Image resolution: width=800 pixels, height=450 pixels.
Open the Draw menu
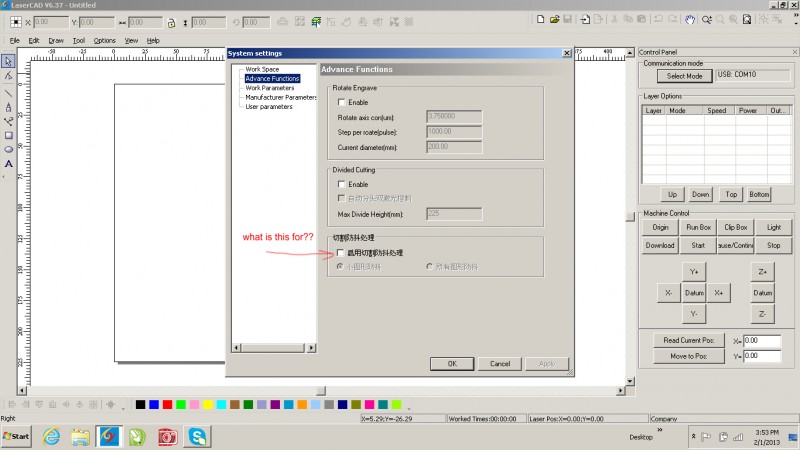point(56,40)
